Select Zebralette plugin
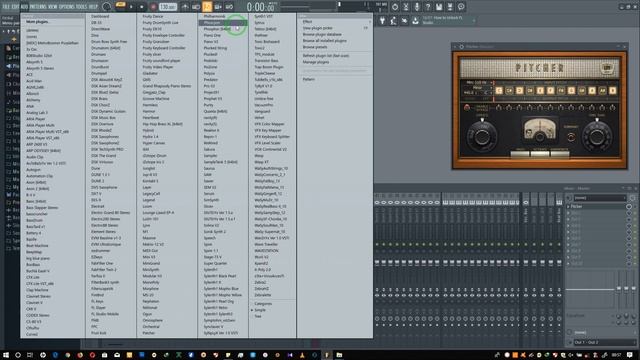 point(262,295)
